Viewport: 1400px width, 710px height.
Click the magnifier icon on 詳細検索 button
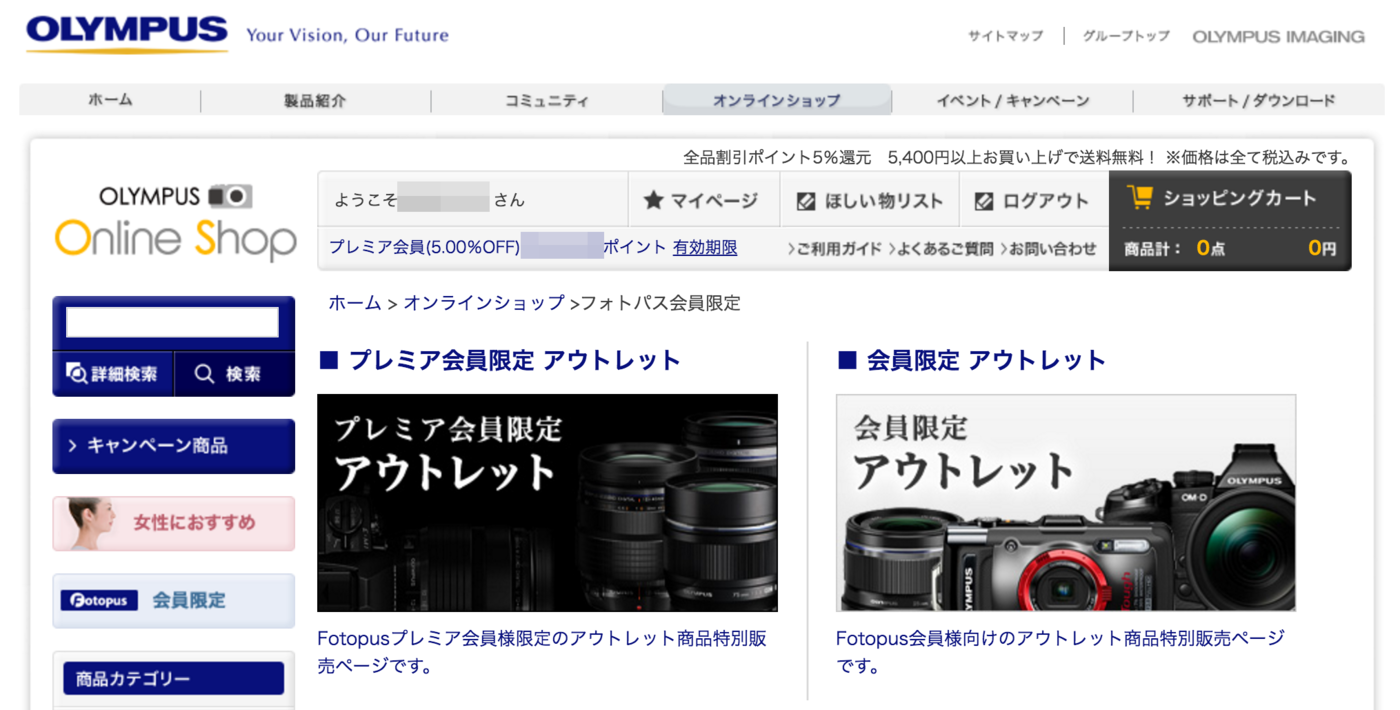[x=76, y=374]
